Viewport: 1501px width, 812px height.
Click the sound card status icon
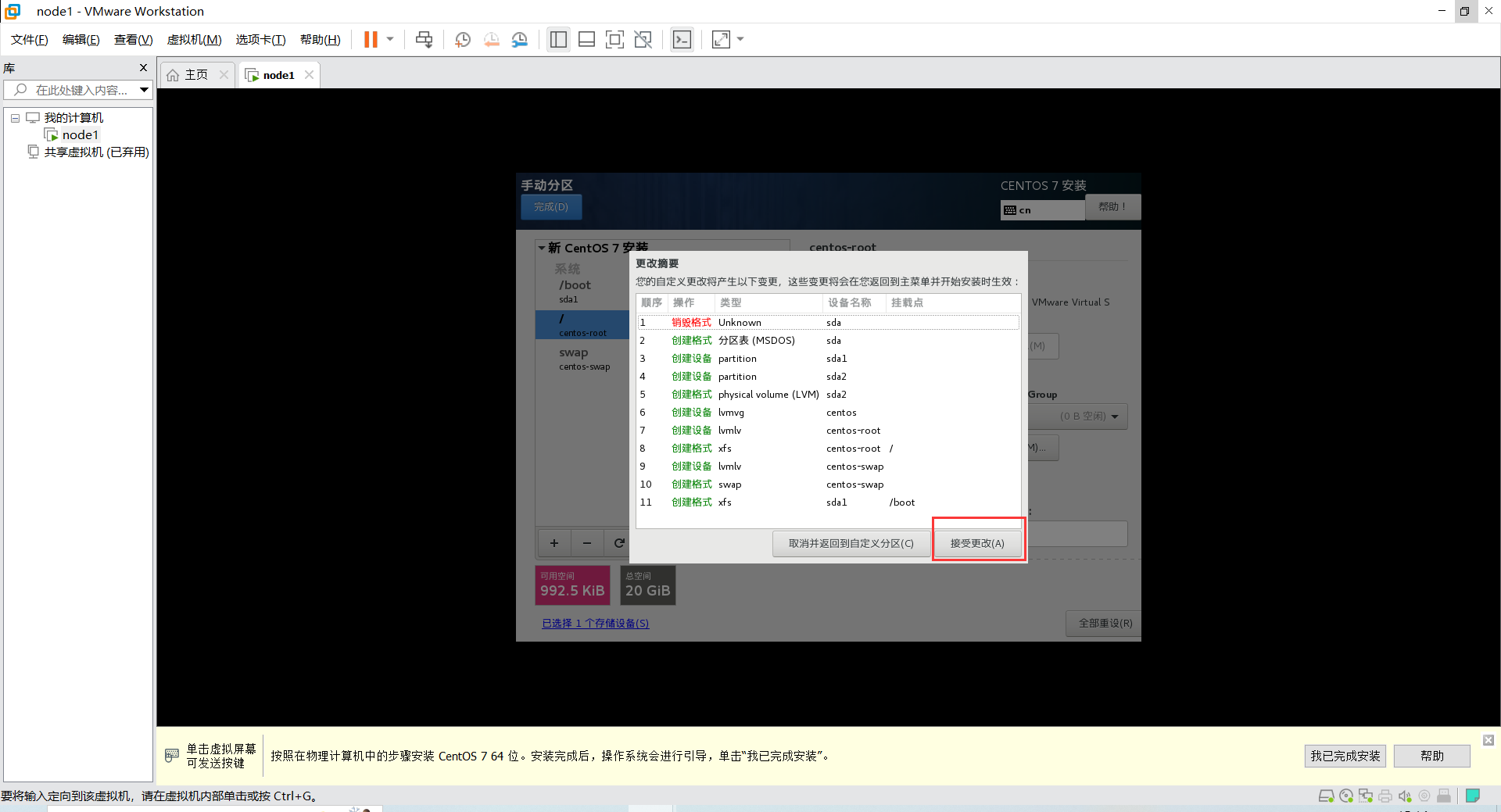1405,796
